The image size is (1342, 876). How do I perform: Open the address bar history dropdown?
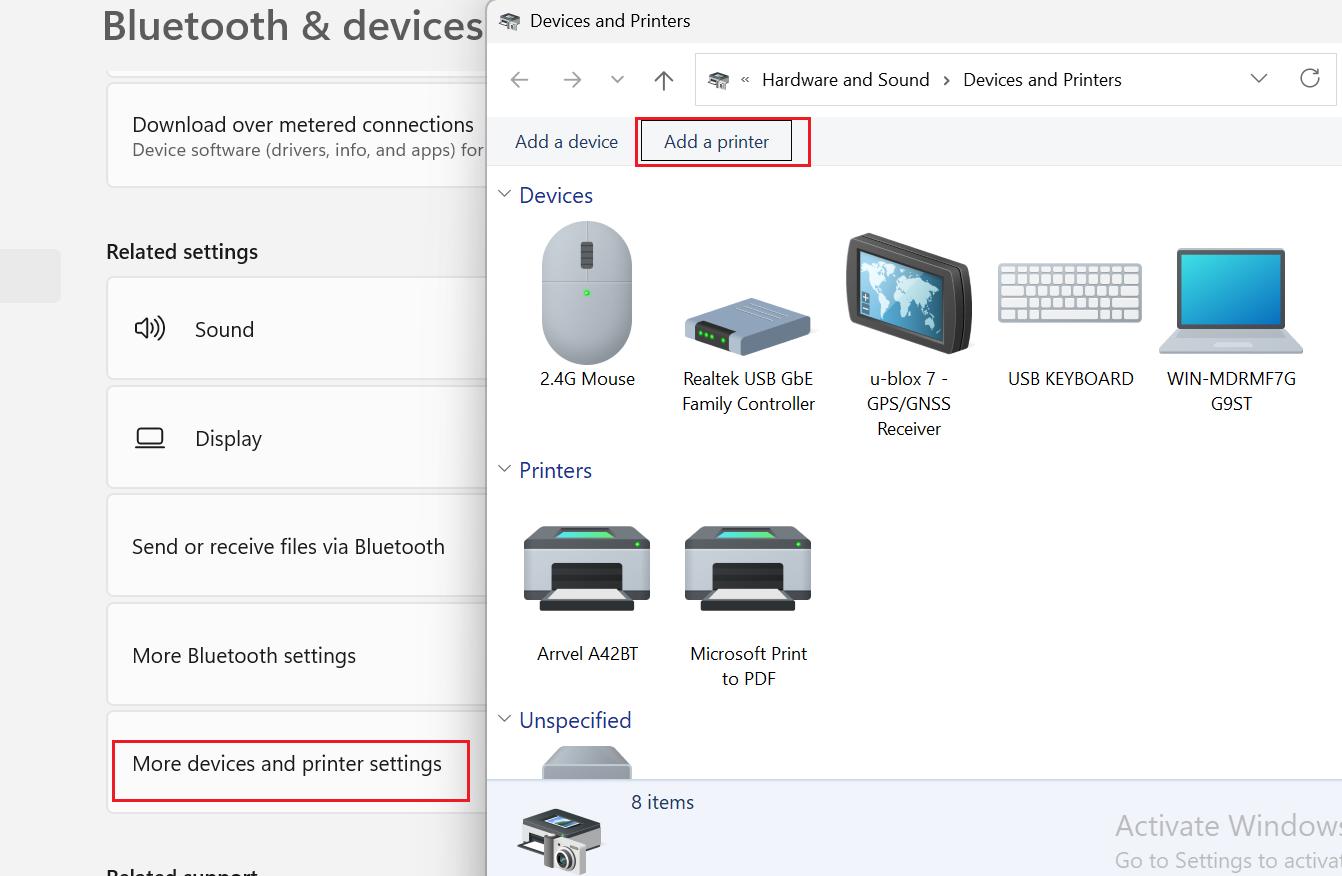click(x=1259, y=79)
